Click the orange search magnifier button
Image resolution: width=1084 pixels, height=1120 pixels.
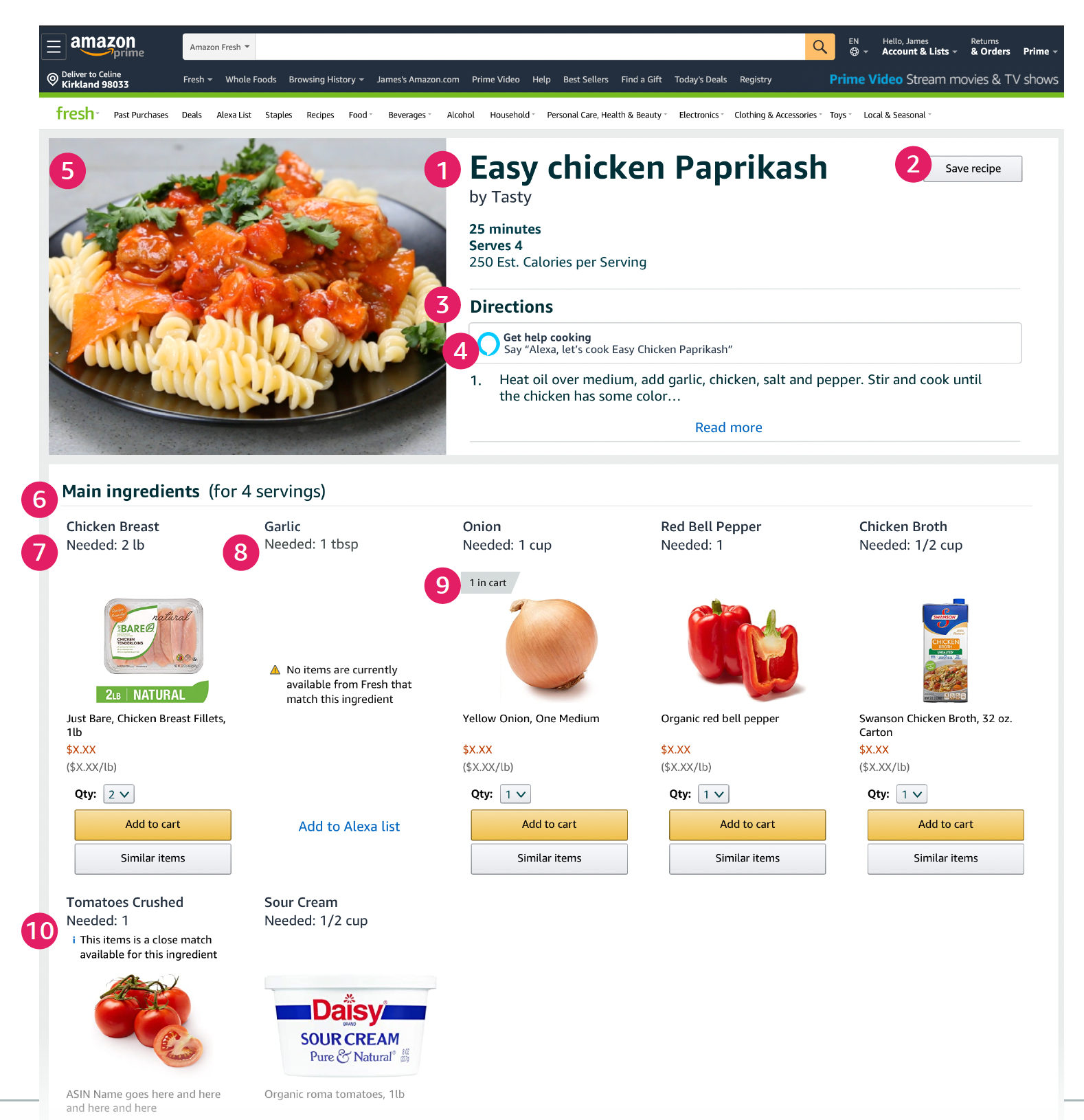820,47
